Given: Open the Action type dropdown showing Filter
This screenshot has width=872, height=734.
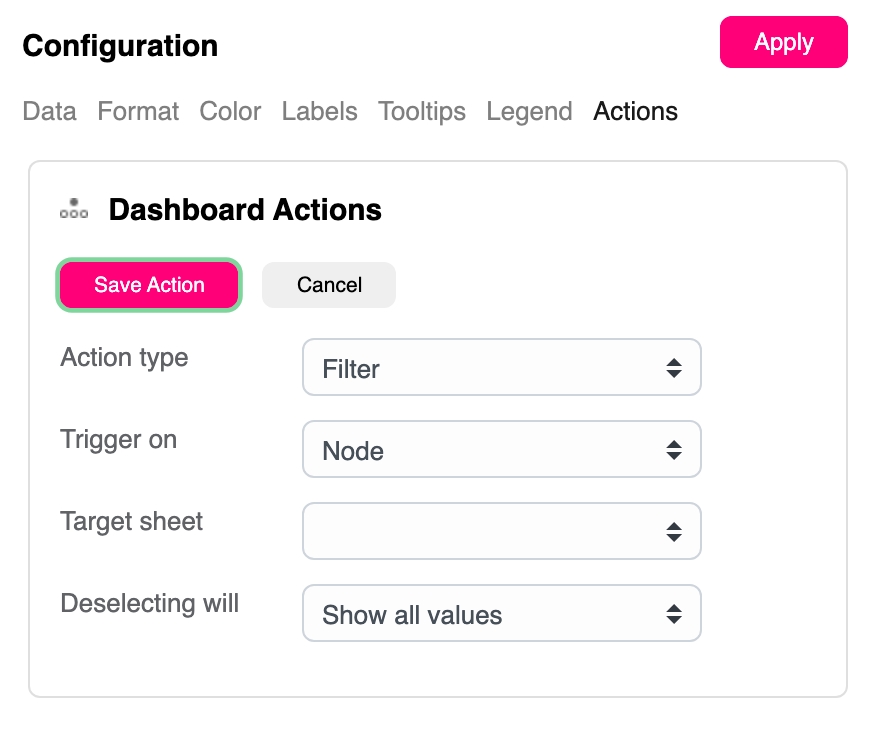Looking at the screenshot, I should pyautogui.click(x=501, y=368).
